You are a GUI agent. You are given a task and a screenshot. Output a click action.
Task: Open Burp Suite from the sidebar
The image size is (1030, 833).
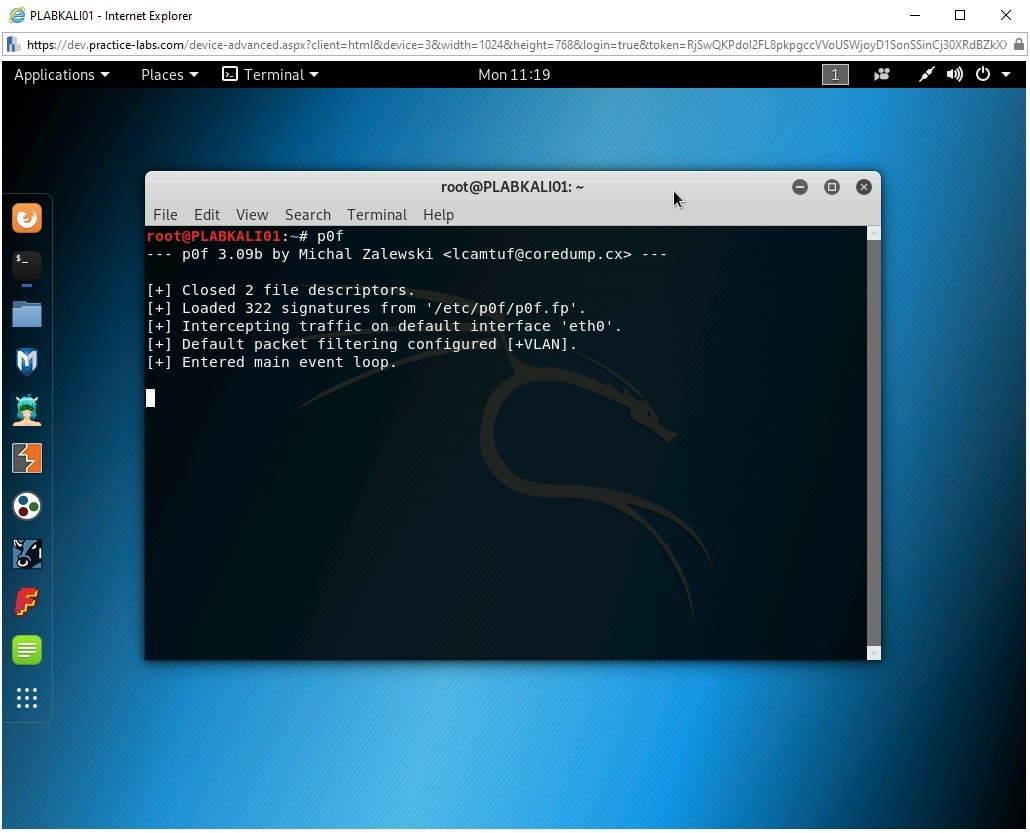pos(27,457)
